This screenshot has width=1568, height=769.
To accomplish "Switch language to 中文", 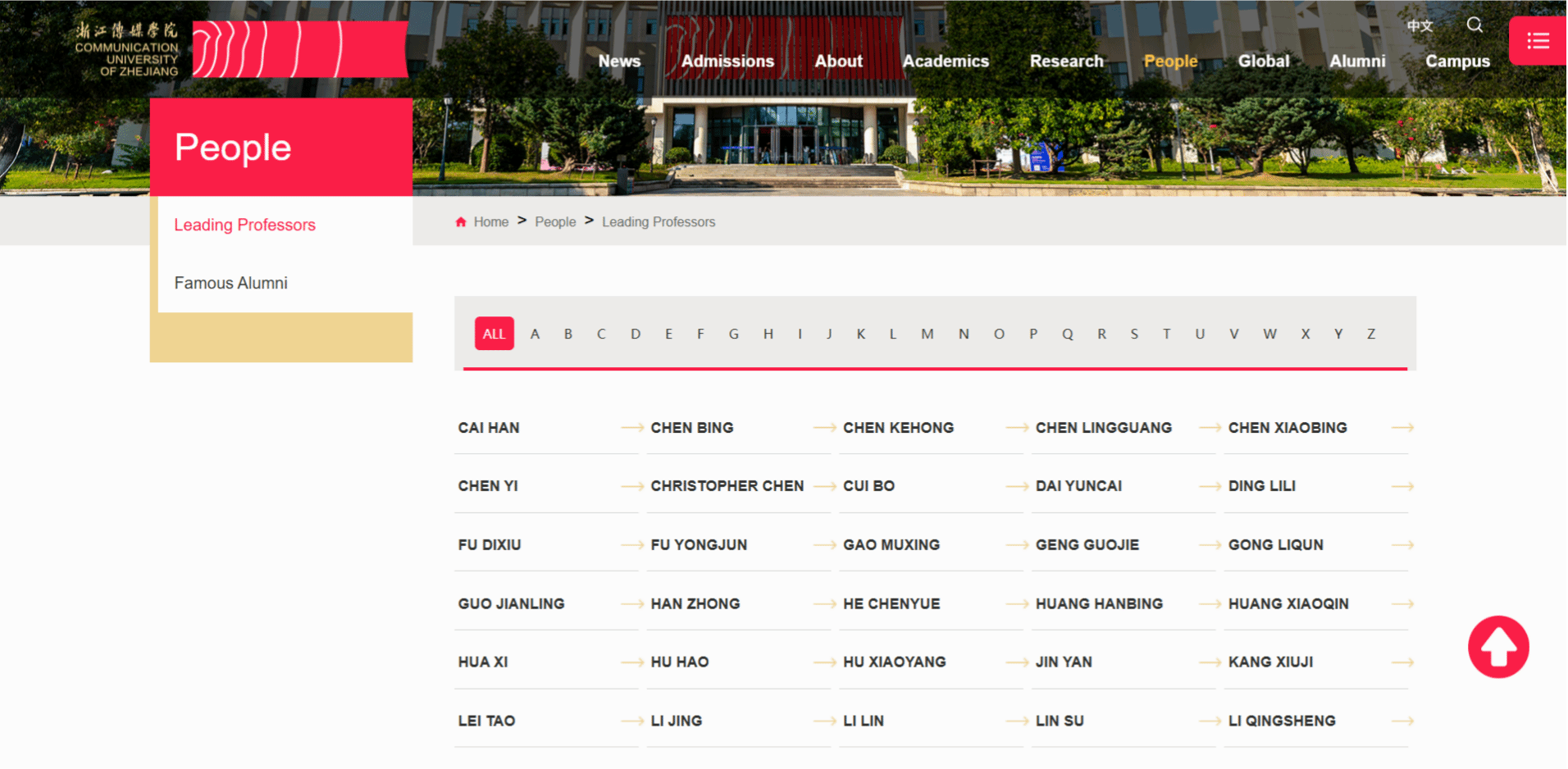I will (x=1420, y=25).
